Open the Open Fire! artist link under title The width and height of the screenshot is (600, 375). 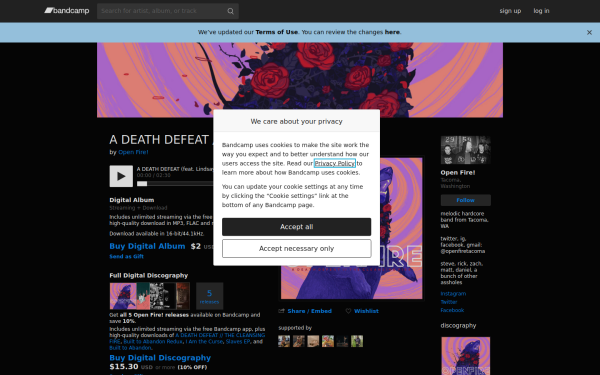click(133, 152)
